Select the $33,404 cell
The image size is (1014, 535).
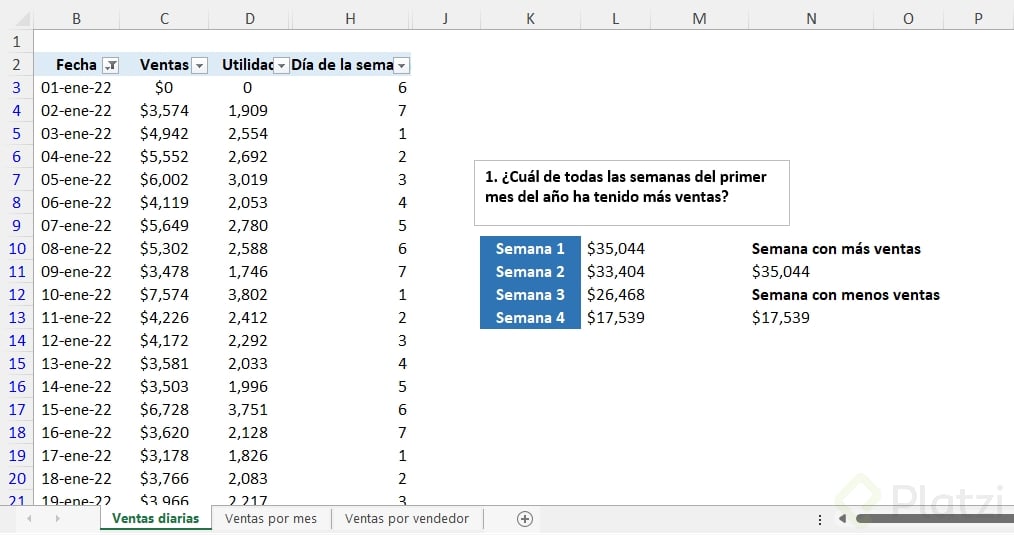(616, 272)
